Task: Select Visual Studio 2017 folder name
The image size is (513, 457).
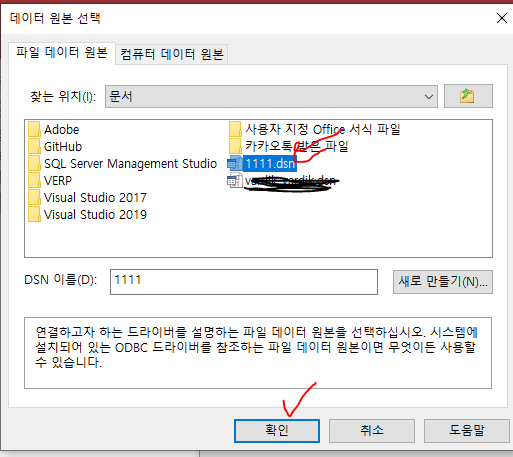Action: (x=95, y=198)
